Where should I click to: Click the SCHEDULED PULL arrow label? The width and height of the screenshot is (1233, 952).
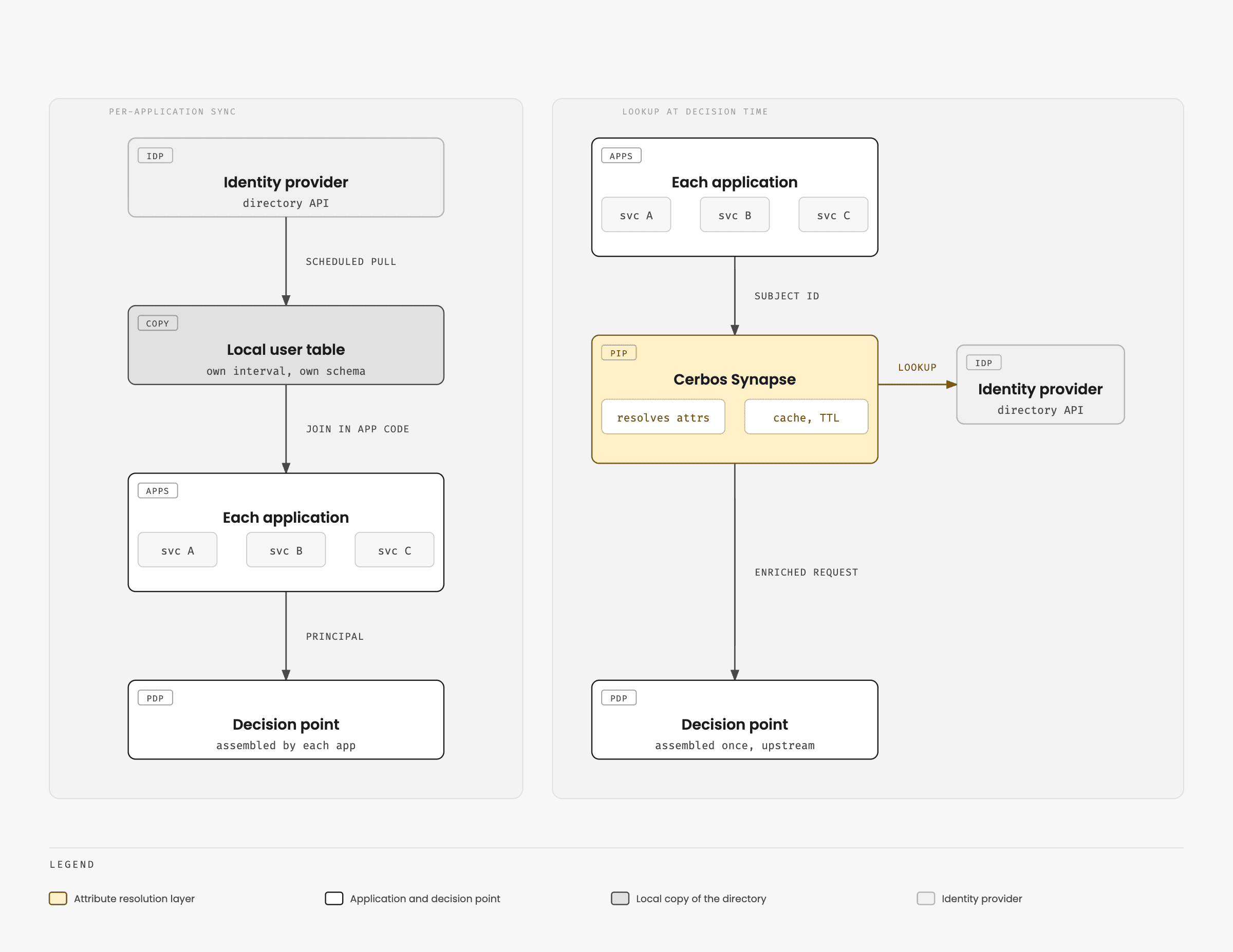click(350, 262)
